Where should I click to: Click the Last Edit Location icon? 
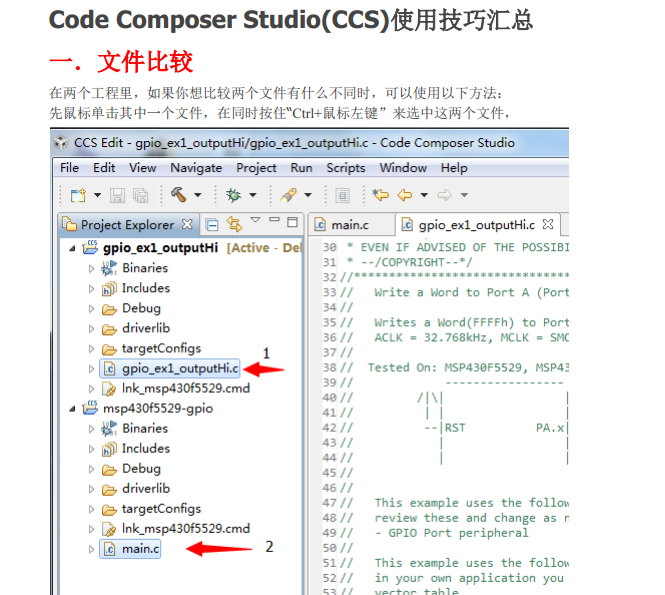point(381,195)
